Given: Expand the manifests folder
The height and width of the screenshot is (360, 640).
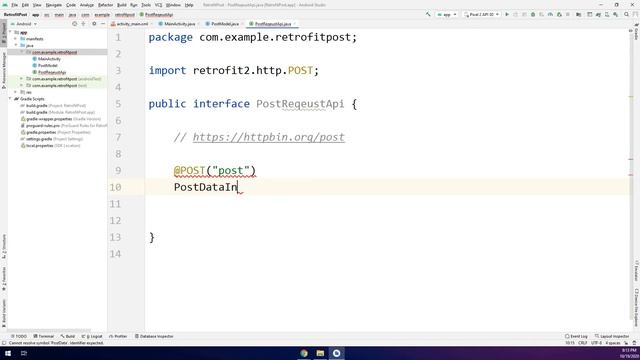Looking at the screenshot, I should tap(16, 39).
